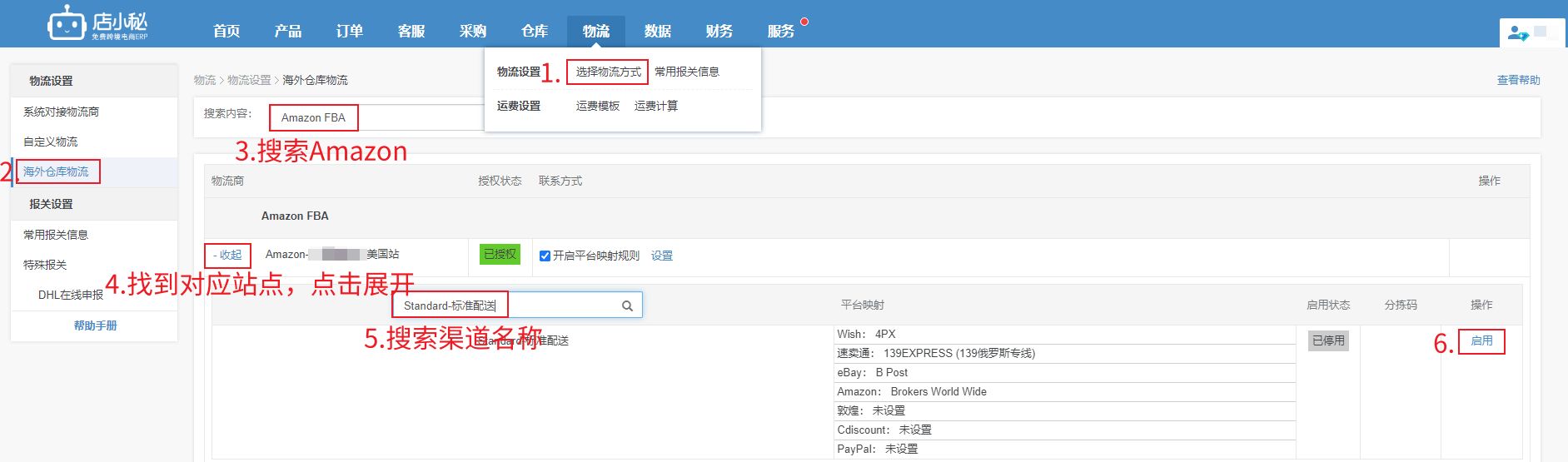This screenshot has height=462, width=1568.
Task: Open the 物流 top menu
Action: (595, 31)
